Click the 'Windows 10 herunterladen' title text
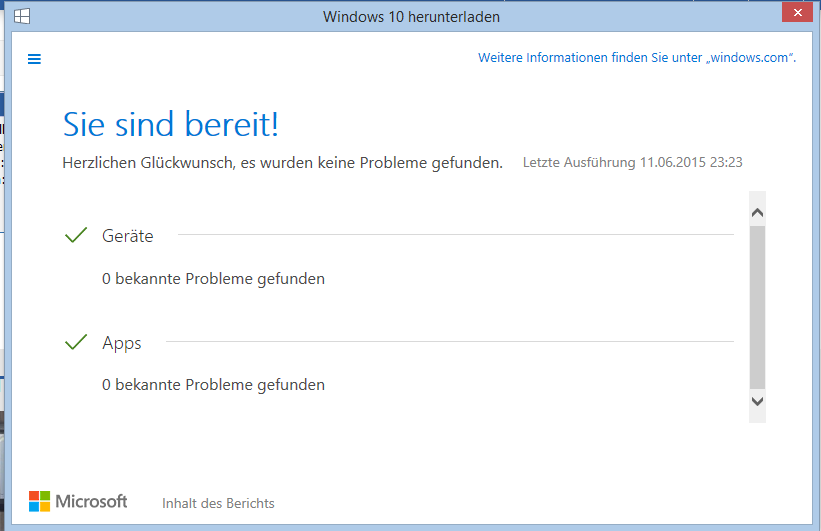This screenshot has height=531, width=821. pyautogui.click(x=411, y=17)
